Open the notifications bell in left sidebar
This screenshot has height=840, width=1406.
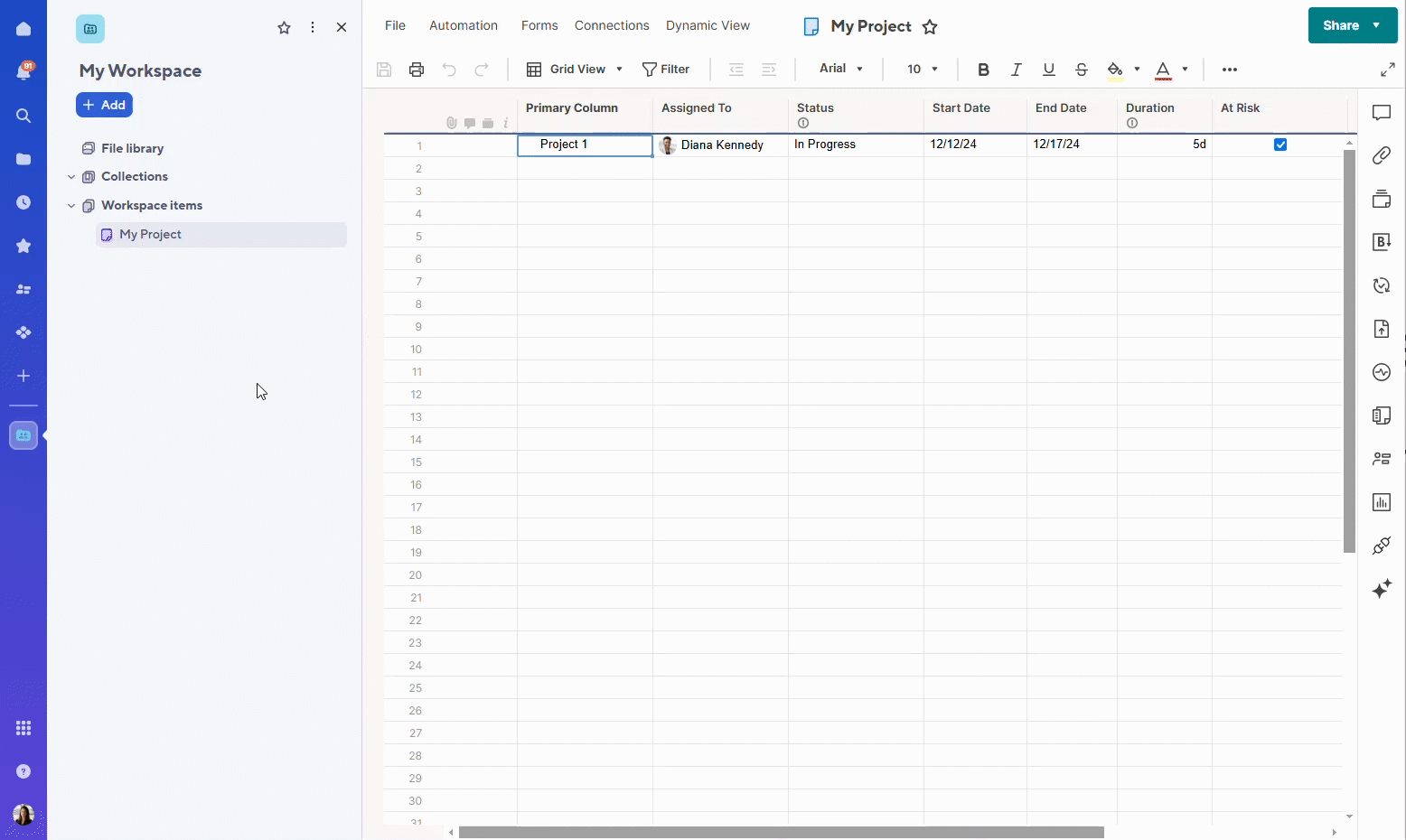pos(23,69)
